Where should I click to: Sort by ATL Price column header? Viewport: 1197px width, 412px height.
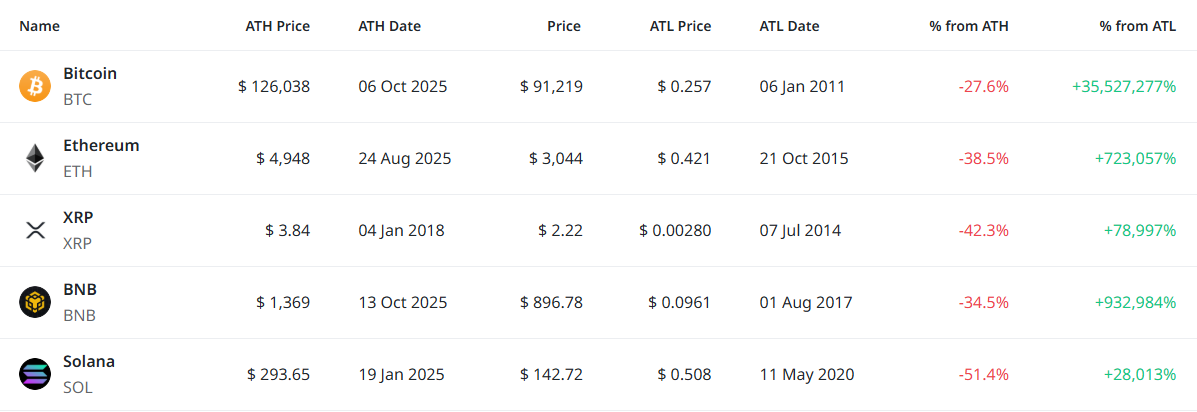coord(680,26)
